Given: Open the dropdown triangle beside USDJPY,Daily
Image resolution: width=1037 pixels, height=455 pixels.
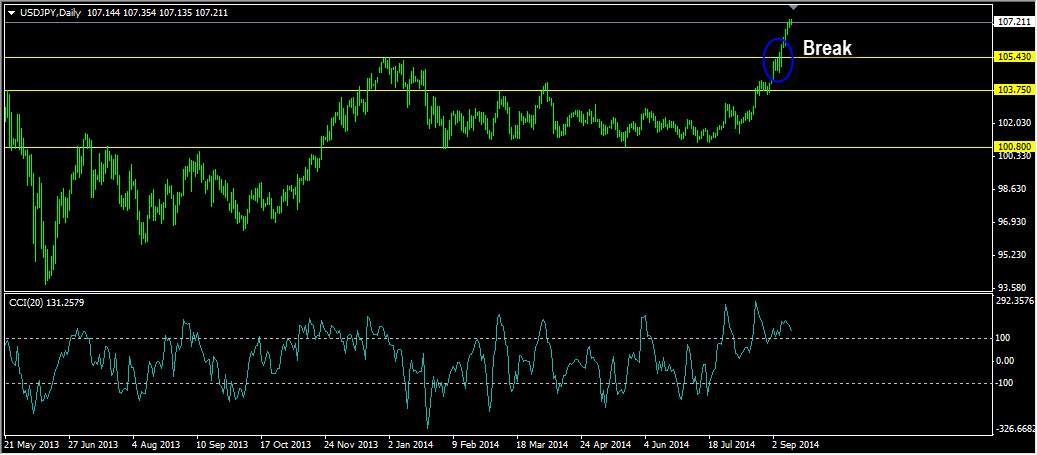Looking at the screenshot, I should [11, 12].
